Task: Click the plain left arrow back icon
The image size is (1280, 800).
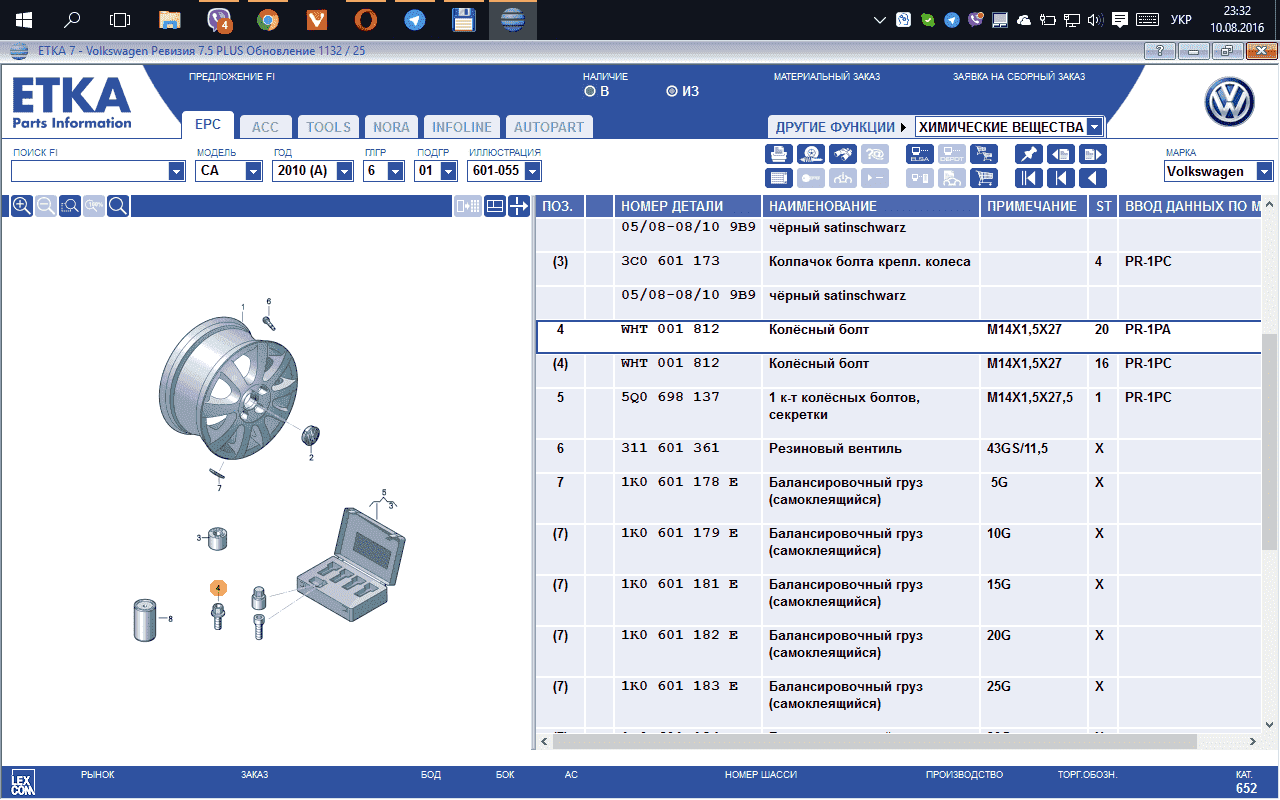Action: 1092,178
